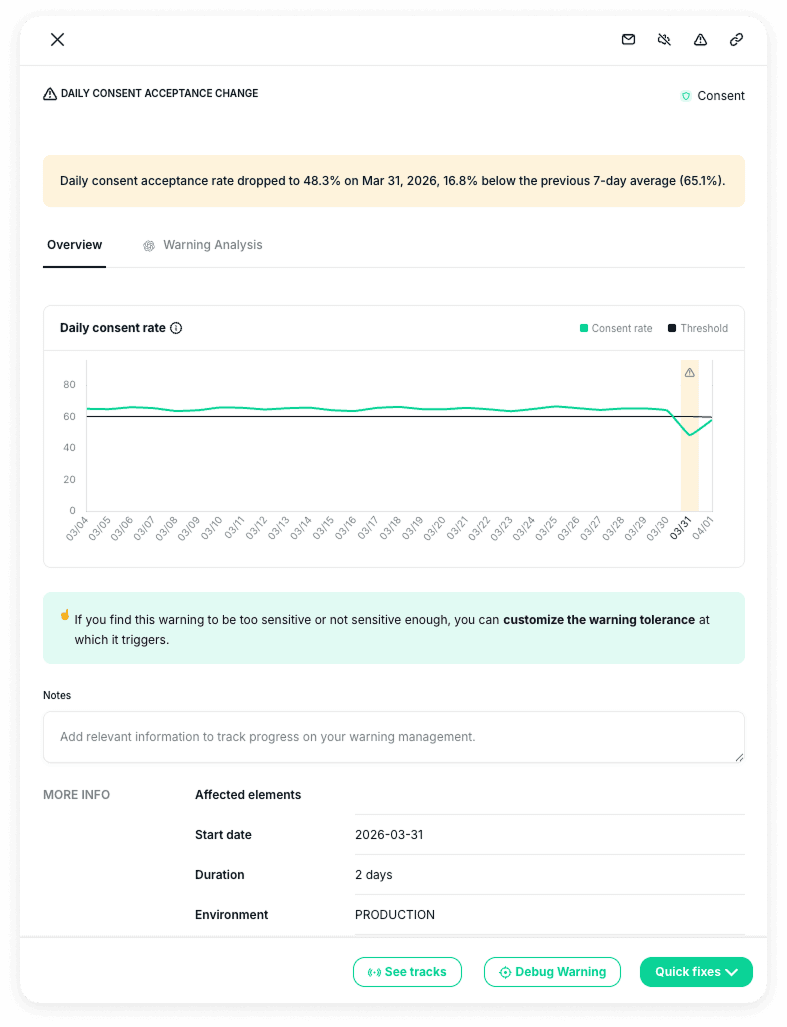Image resolution: width=787 pixels, height=1027 pixels.
Task: Click the Warning Analysis tab icon
Action: coord(149,245)
